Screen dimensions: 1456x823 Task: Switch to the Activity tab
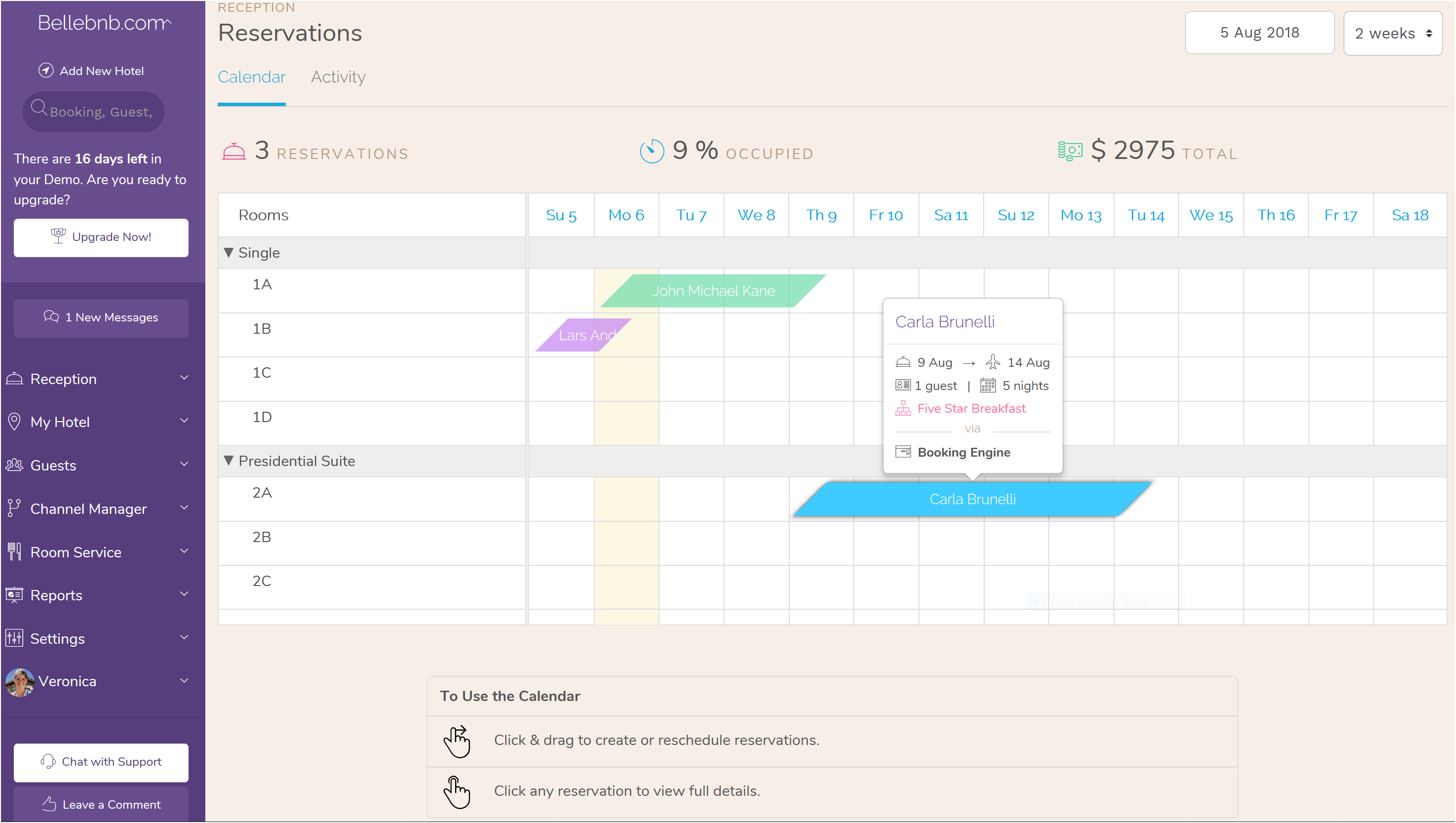click(x=337, y=77)
